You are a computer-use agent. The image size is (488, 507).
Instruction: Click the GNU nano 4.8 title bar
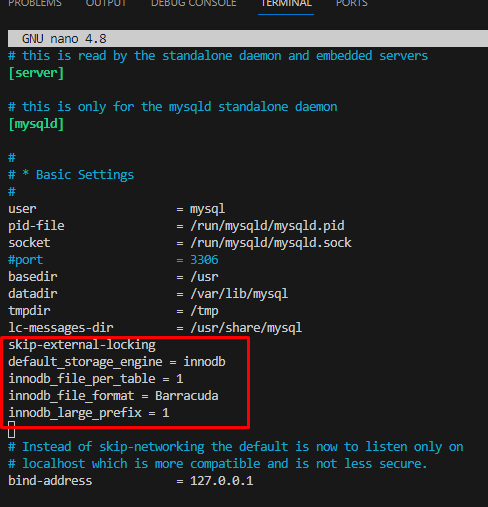248,39
